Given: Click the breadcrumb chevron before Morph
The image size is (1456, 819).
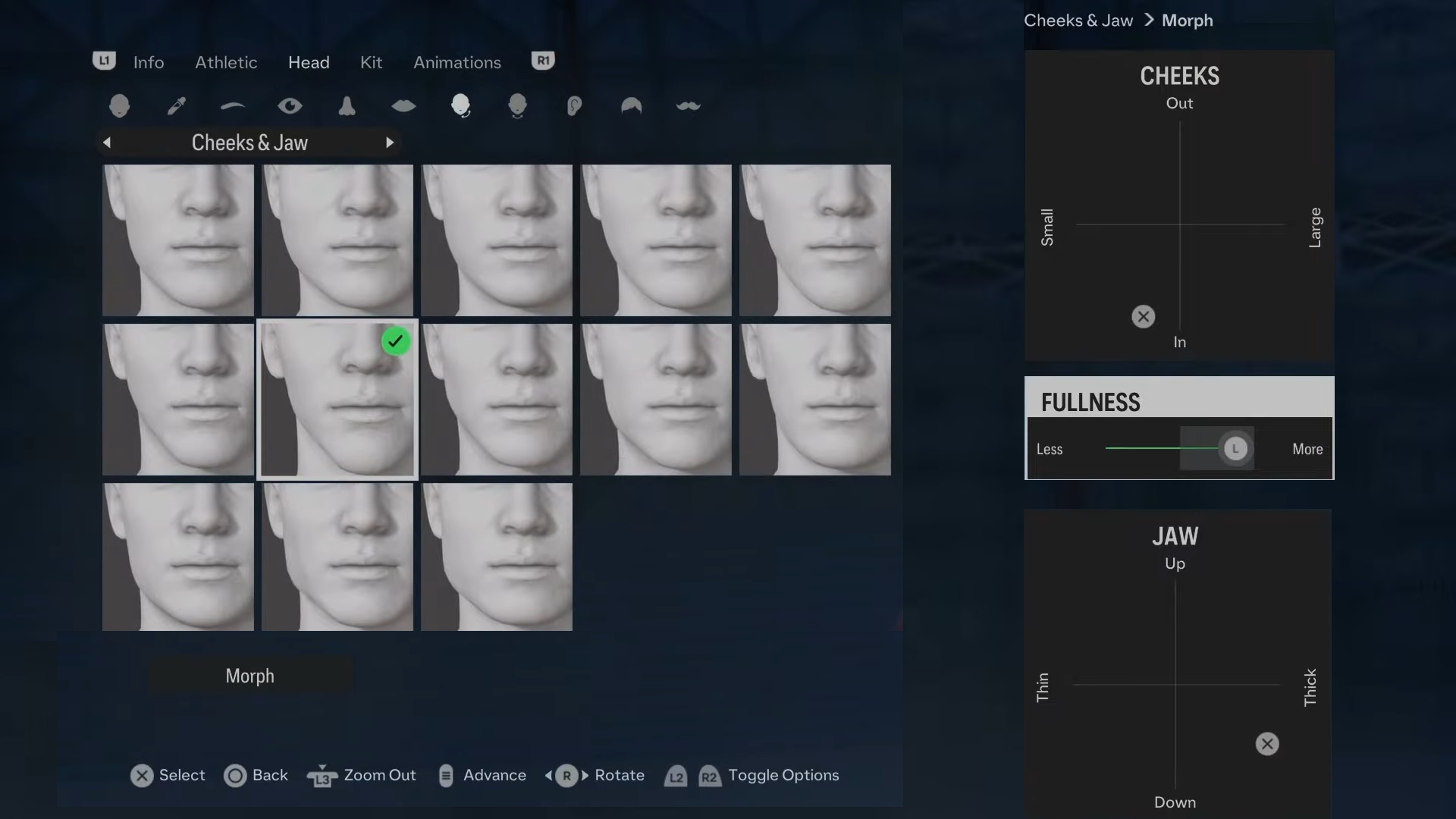Looking at the screenshot, I should pos(1149,20).
